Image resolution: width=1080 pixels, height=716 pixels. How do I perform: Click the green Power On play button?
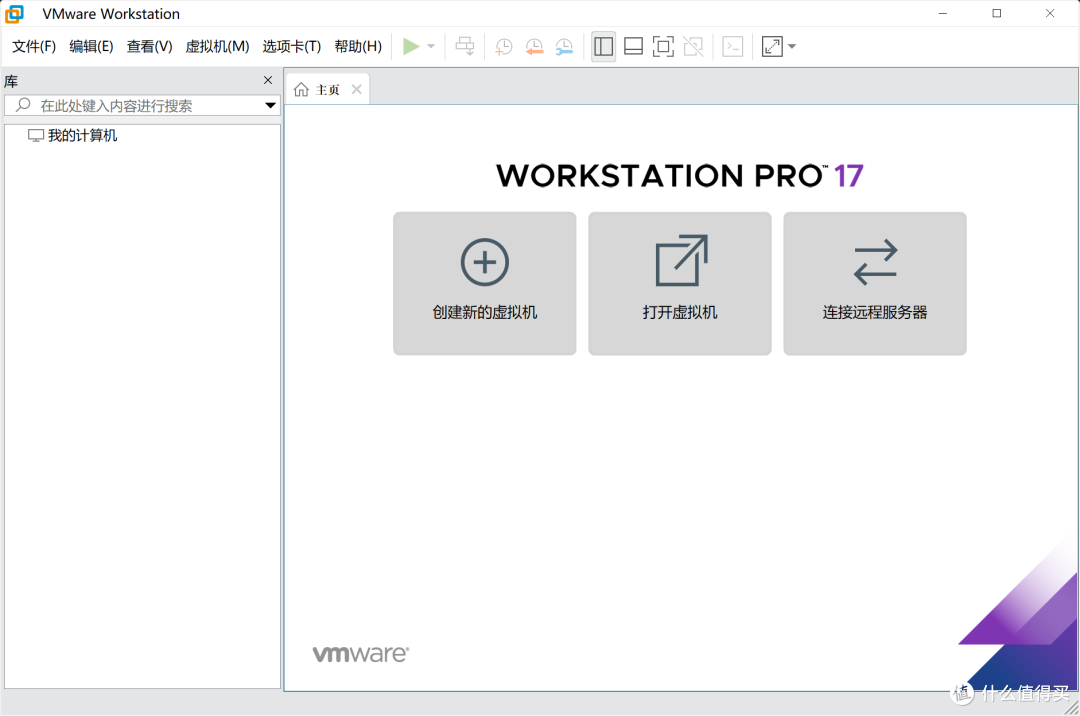coord(411,46)
